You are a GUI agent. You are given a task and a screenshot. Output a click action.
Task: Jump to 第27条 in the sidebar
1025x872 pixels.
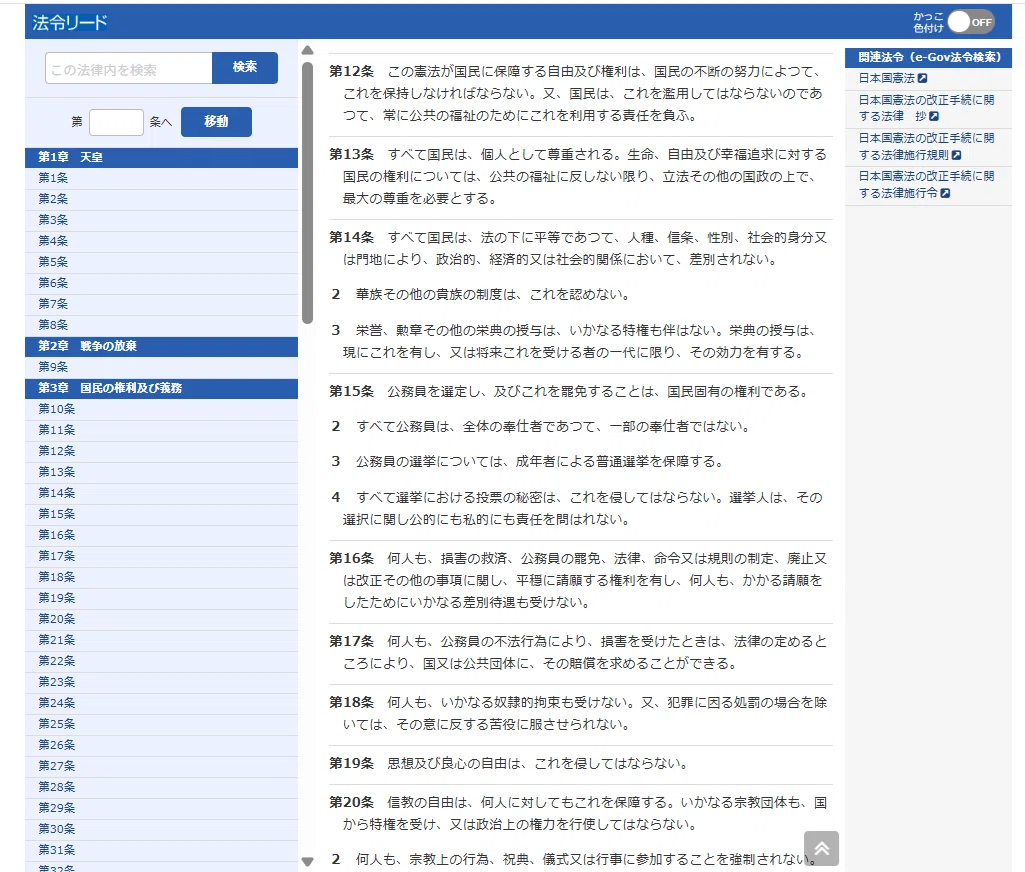(161, 765)
